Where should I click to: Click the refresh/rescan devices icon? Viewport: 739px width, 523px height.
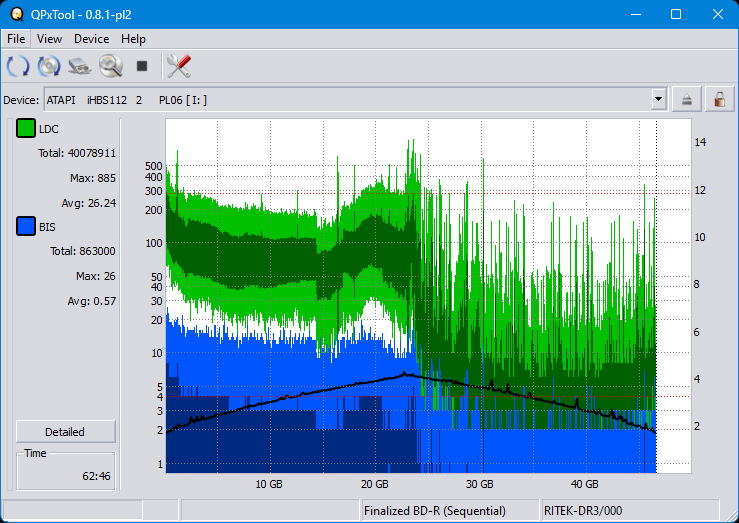click(x=18, y=67)
